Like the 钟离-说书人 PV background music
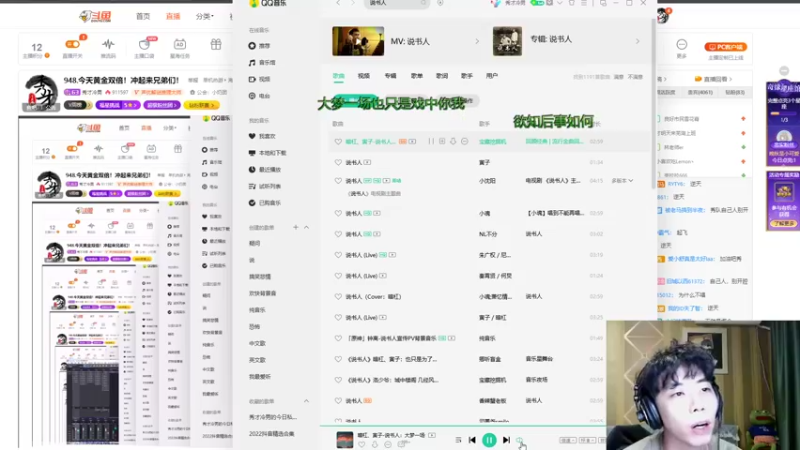The image size is (800, 450). [x=338, y=338]
